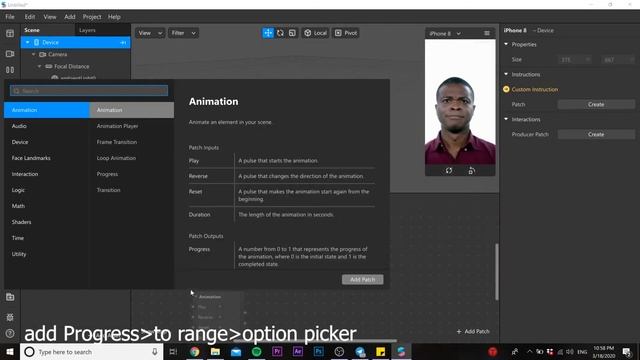Viewport: 640px width, 360px height.
Task: Restart the simulator preview
Action: (x=449, y=171)
